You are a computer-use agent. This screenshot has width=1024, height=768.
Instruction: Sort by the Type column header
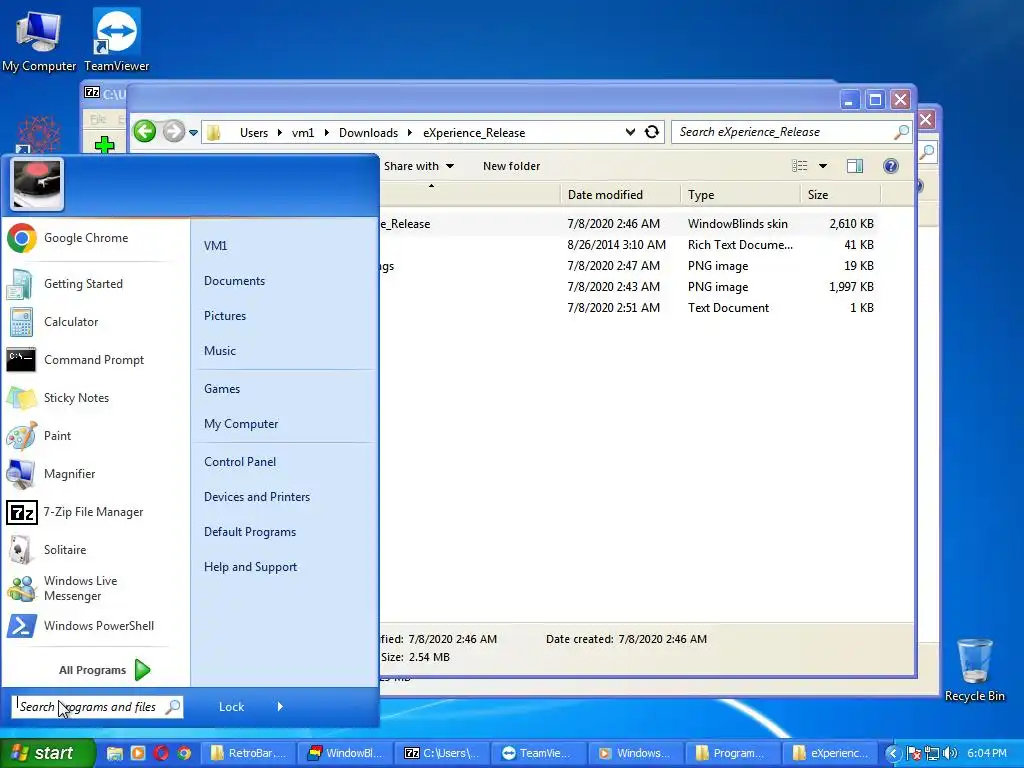click(741, 195)
